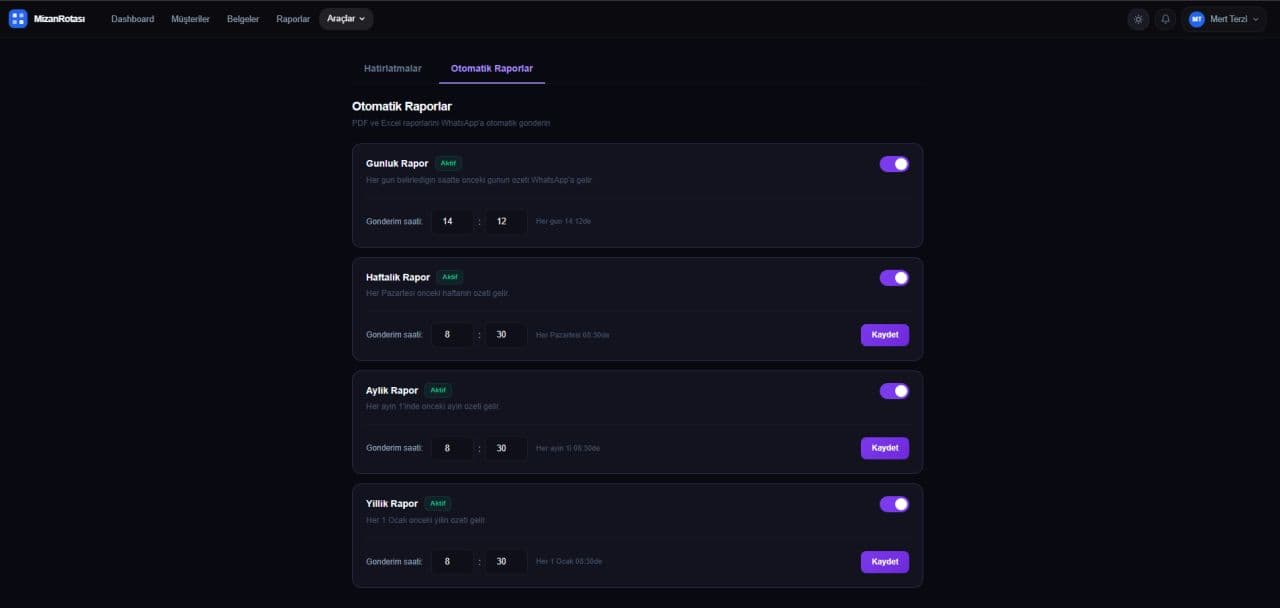1280x608 pixels.
Task: Open the Belgeler menu item
Action: pos(243,19)
